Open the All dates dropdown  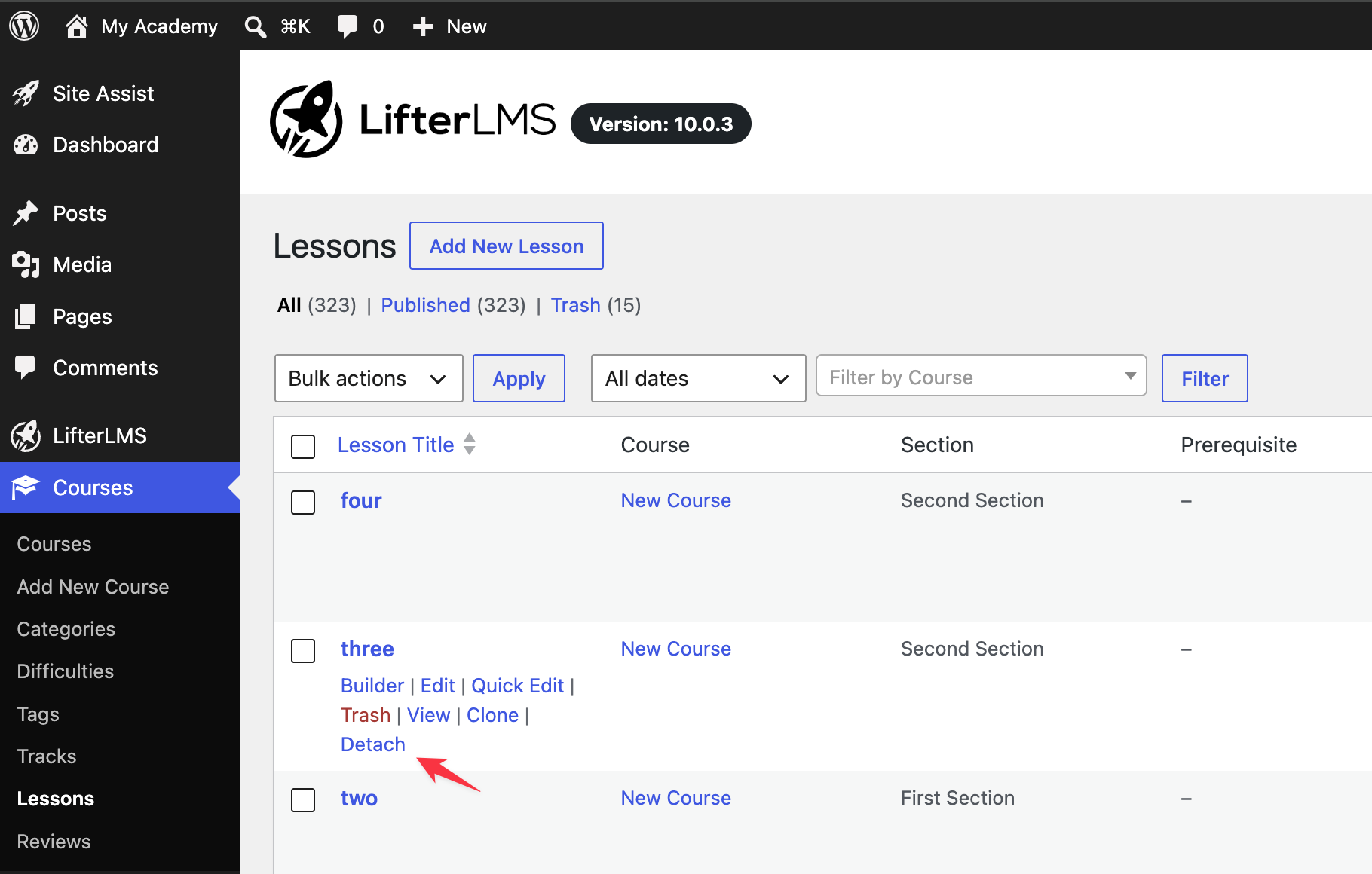698,378
